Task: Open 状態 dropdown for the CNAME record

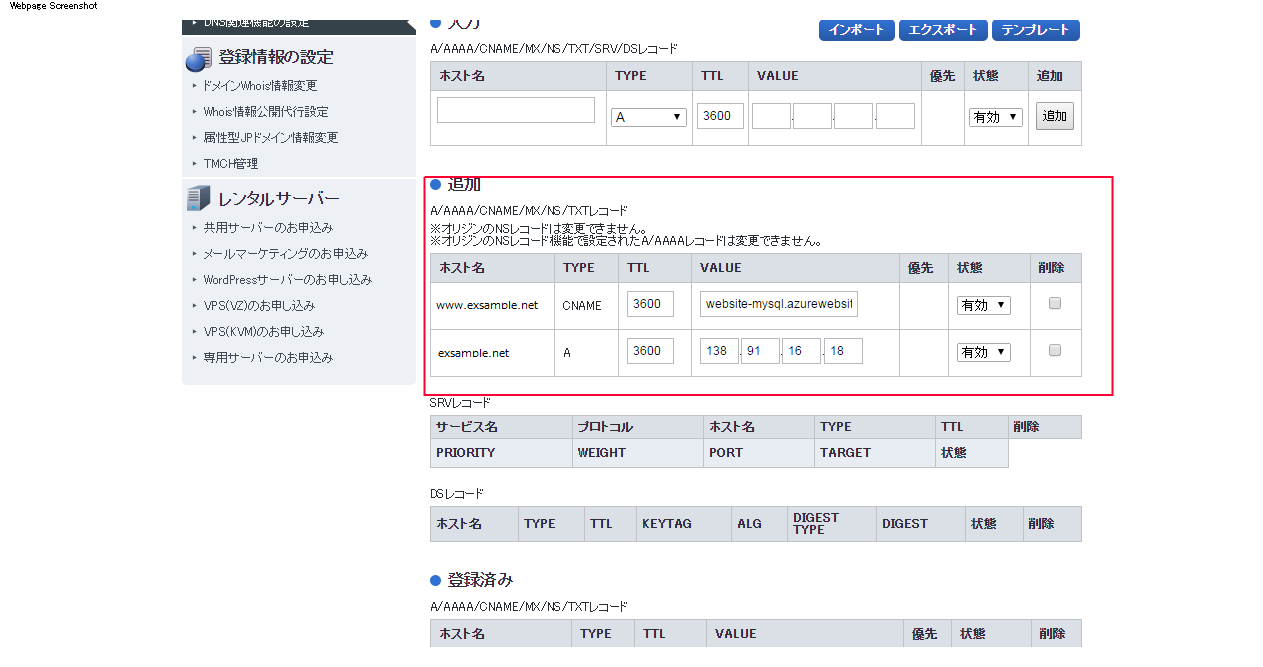Action: 983,305
